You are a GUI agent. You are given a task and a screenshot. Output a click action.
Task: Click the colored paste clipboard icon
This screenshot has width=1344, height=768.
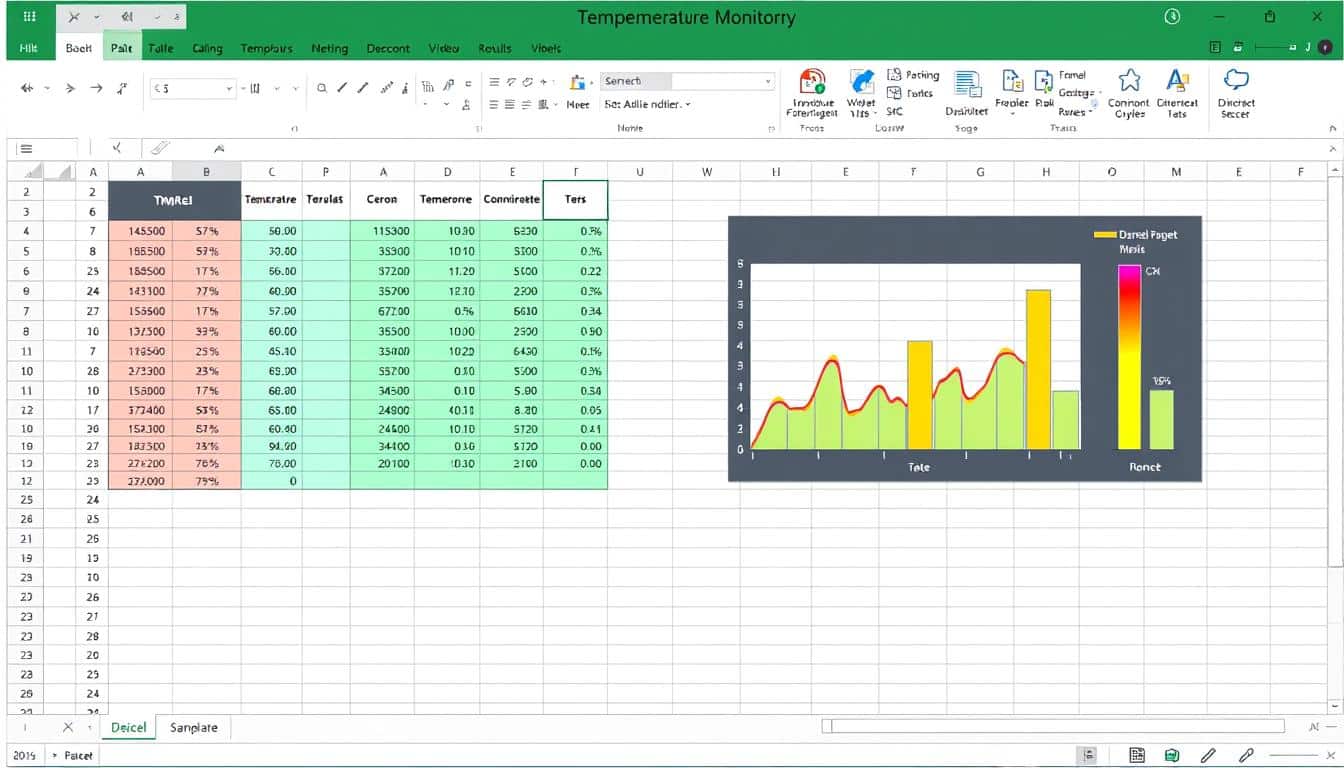pyautogui.click(x=577, y=83)
